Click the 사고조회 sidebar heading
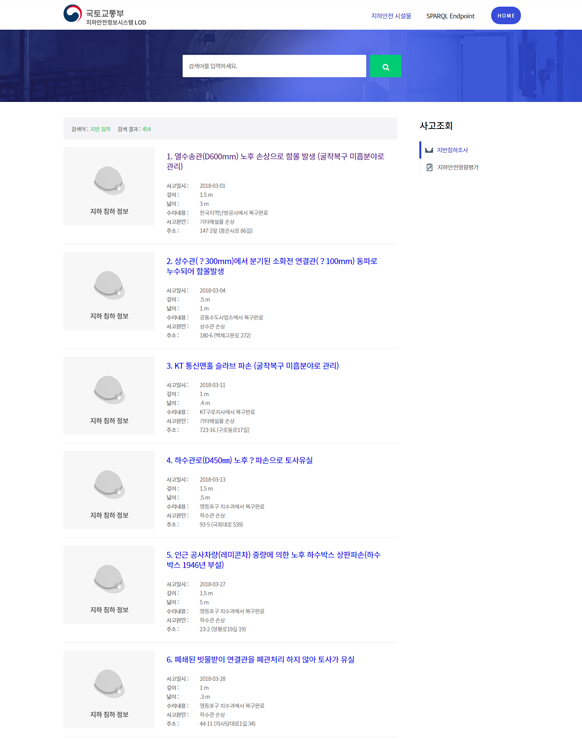This screenshot has width=582, height=741. (x=436, y=126)
